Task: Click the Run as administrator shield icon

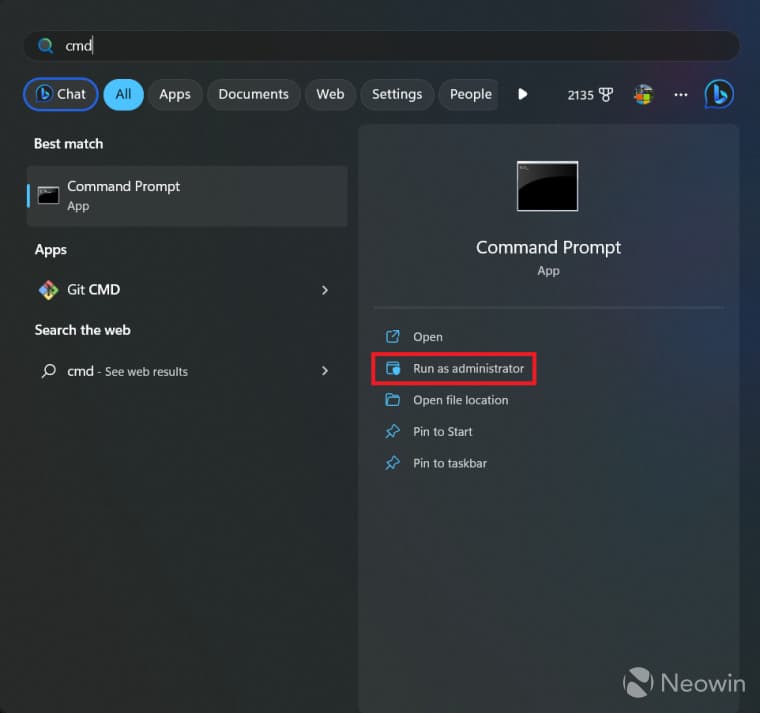Action: [393, 368]
